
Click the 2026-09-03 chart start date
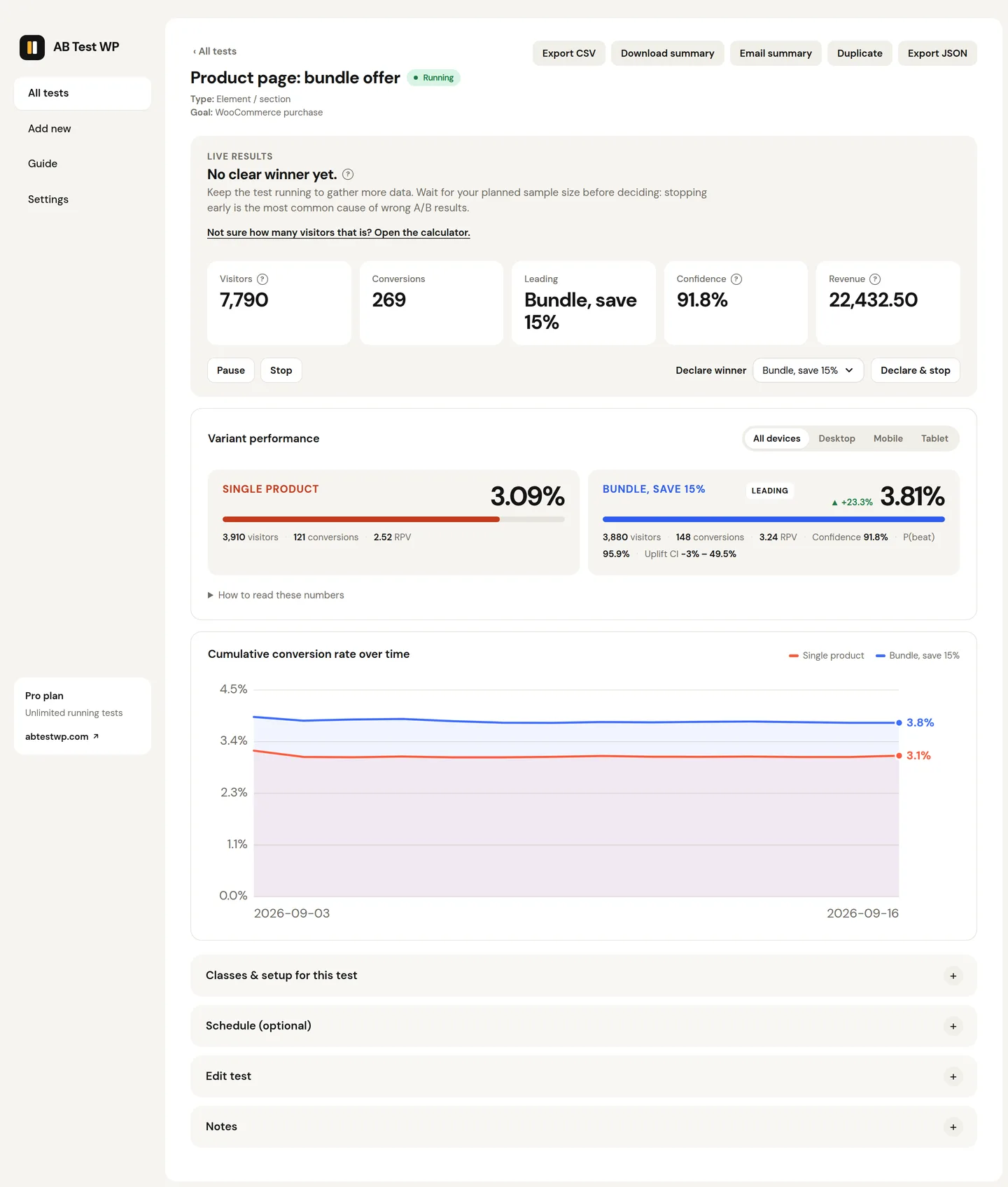(x=291, y=913)
